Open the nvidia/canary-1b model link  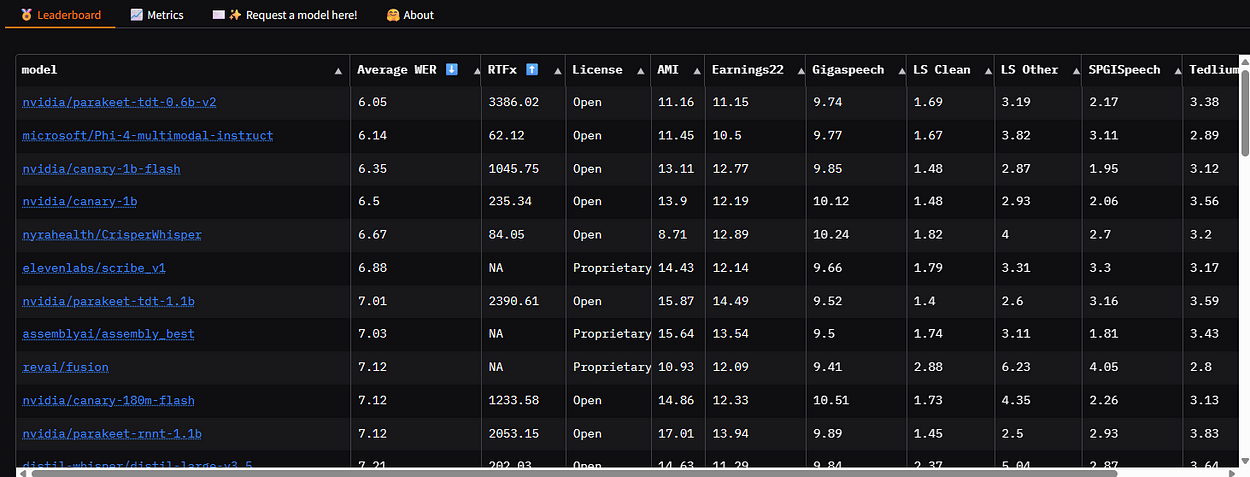point(79,201)
